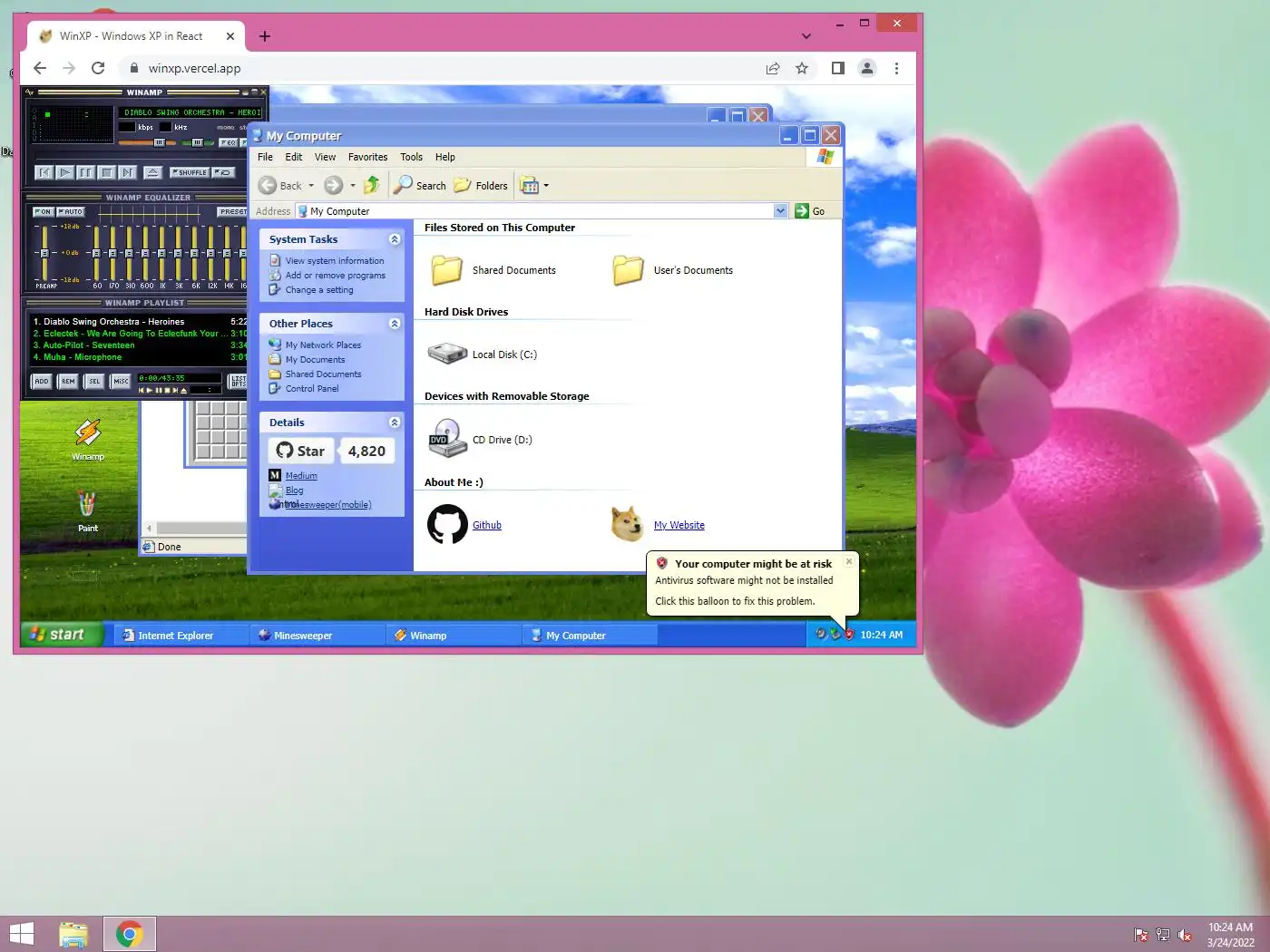Image resolution: width=1270 pixels, height=952 pixels.
Task: Play the track in Winamp
Action: click(64, 172)
